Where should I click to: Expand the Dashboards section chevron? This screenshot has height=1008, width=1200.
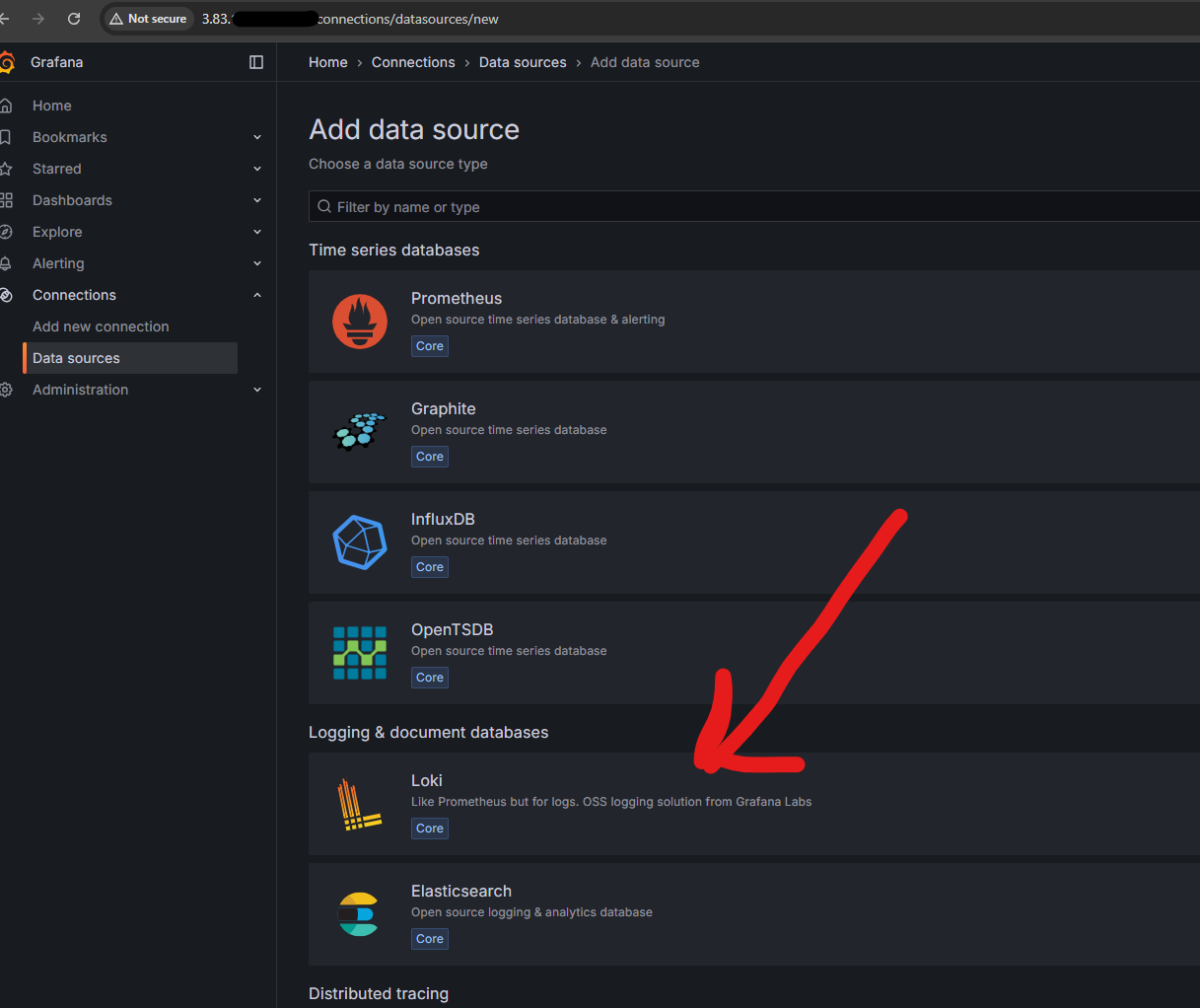point(257,200)
